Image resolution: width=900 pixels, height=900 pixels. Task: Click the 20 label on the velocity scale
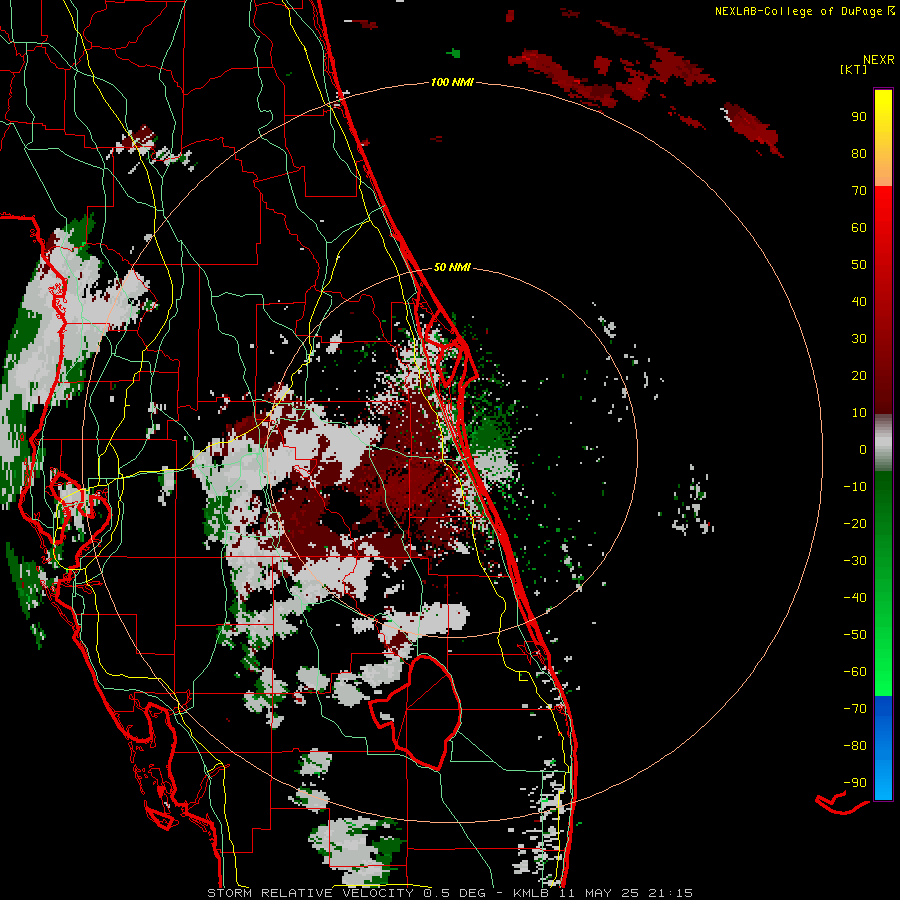click(x=859, y=375)
